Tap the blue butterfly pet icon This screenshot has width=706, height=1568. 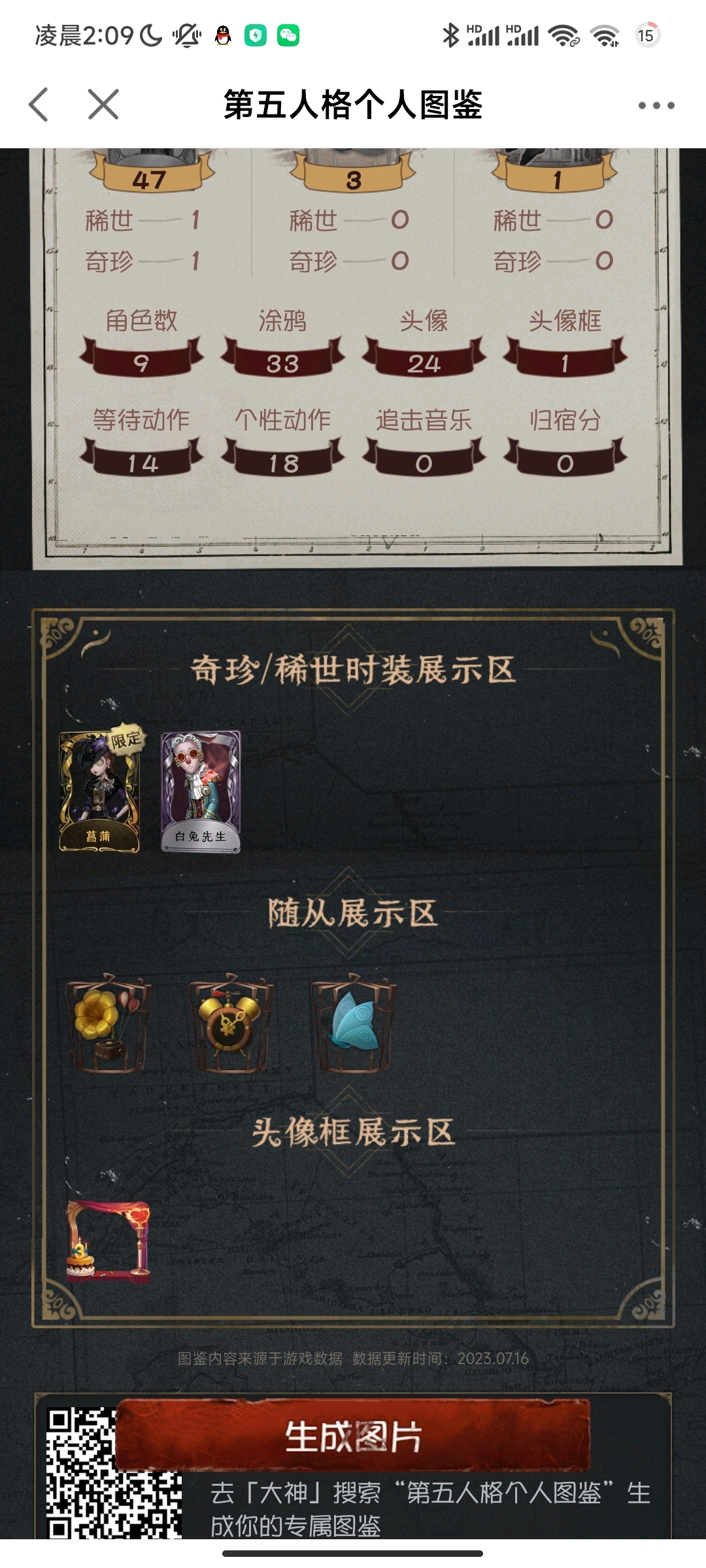(353, 1023)
